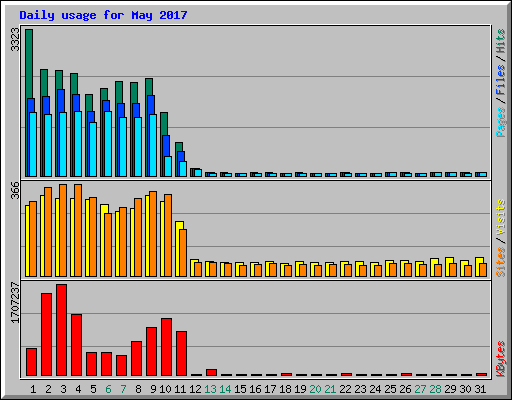Viewport: 512px width, 400px height.
Task: Select day label 25 on the x-axis
Action: point(390,389)
